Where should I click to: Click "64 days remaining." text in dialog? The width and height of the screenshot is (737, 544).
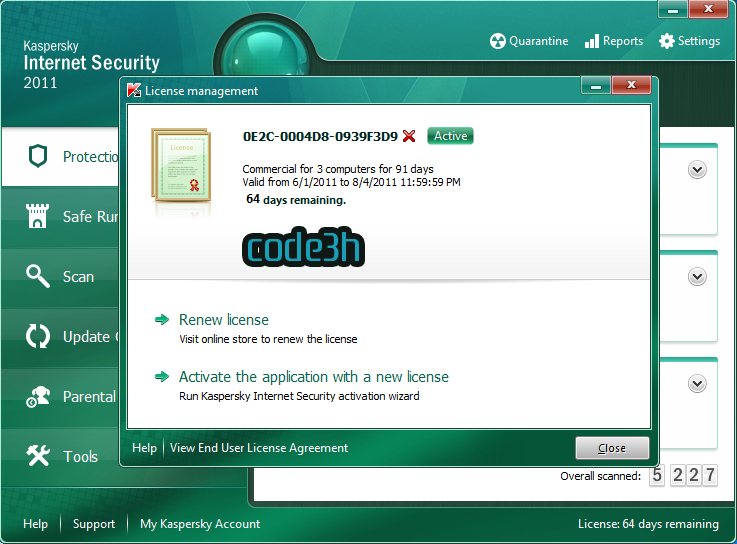click(x=296, y=199)
